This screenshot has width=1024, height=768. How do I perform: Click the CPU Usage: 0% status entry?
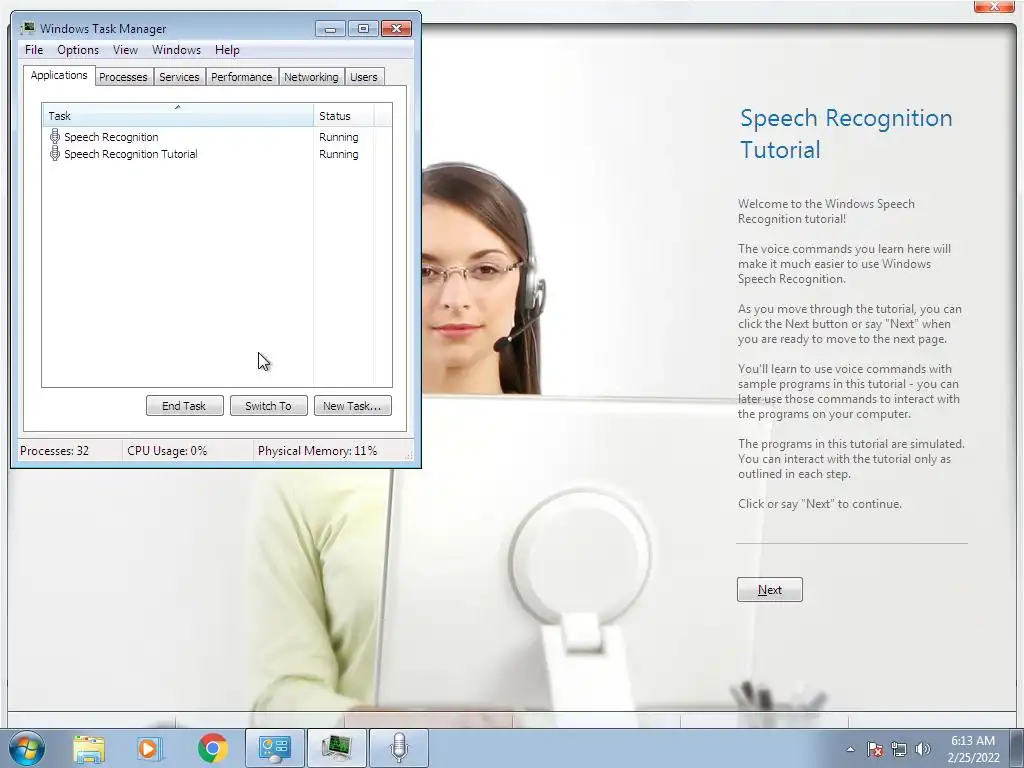click(167, 451)
